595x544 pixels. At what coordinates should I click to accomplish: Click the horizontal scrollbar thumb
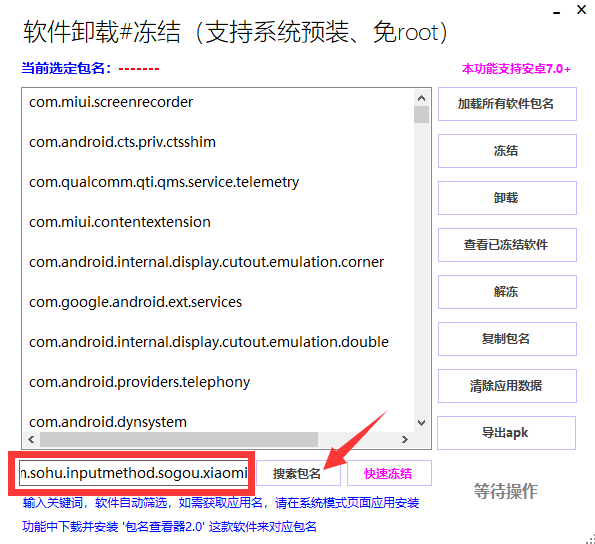point(179,440)
